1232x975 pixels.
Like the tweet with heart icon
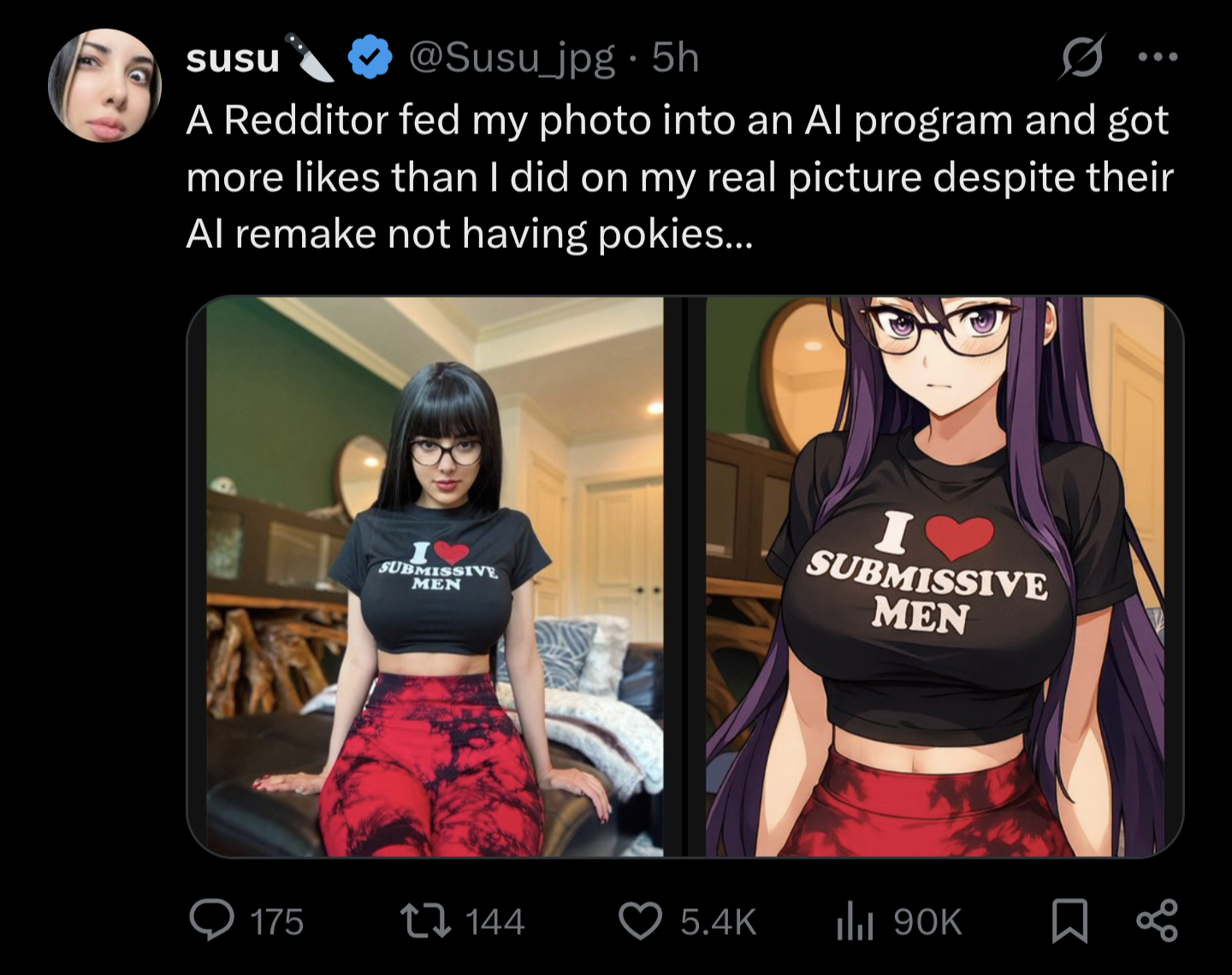640,921
